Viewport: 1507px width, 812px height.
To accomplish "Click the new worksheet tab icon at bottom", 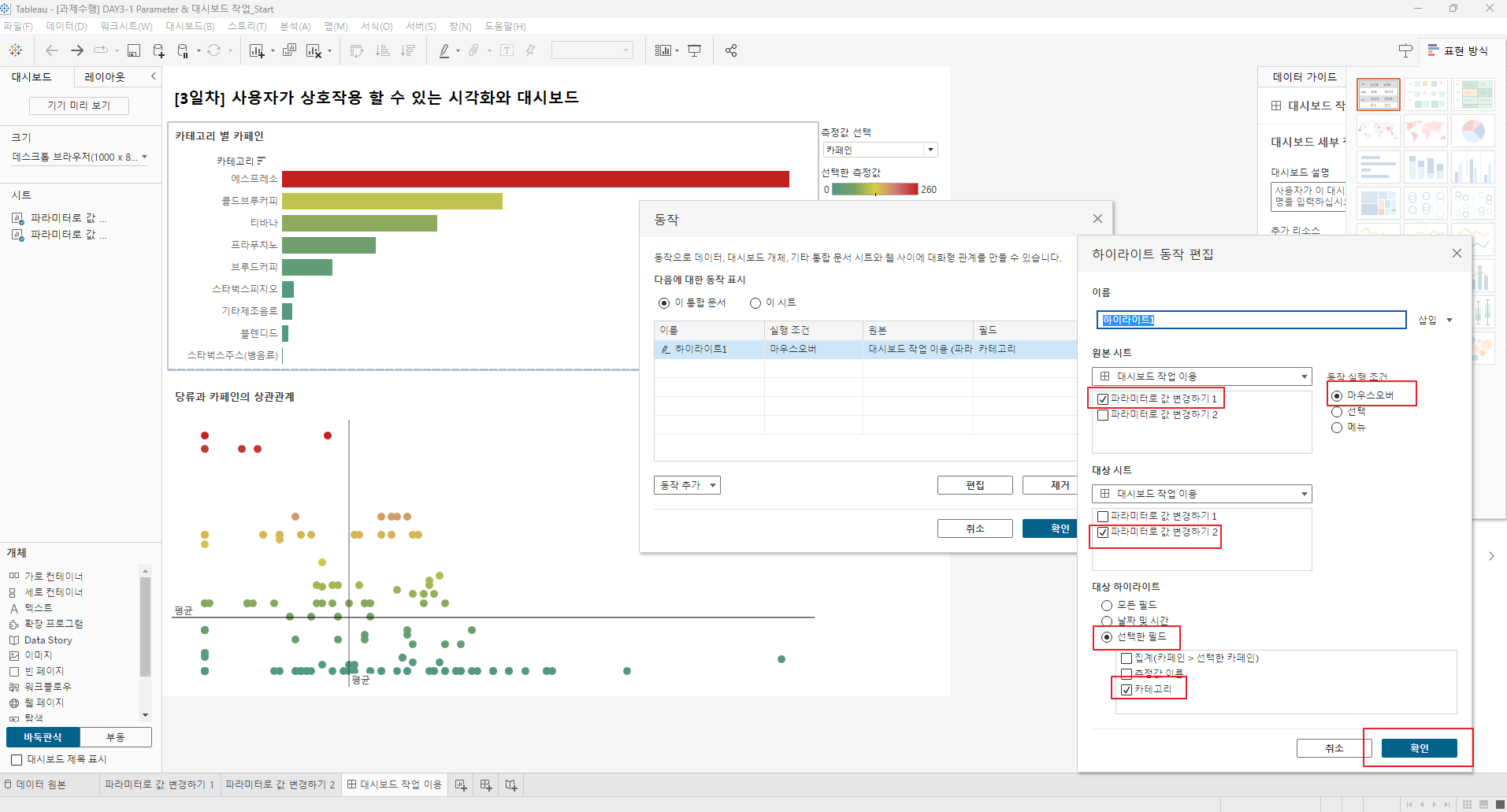I will (x=461, y=785).
